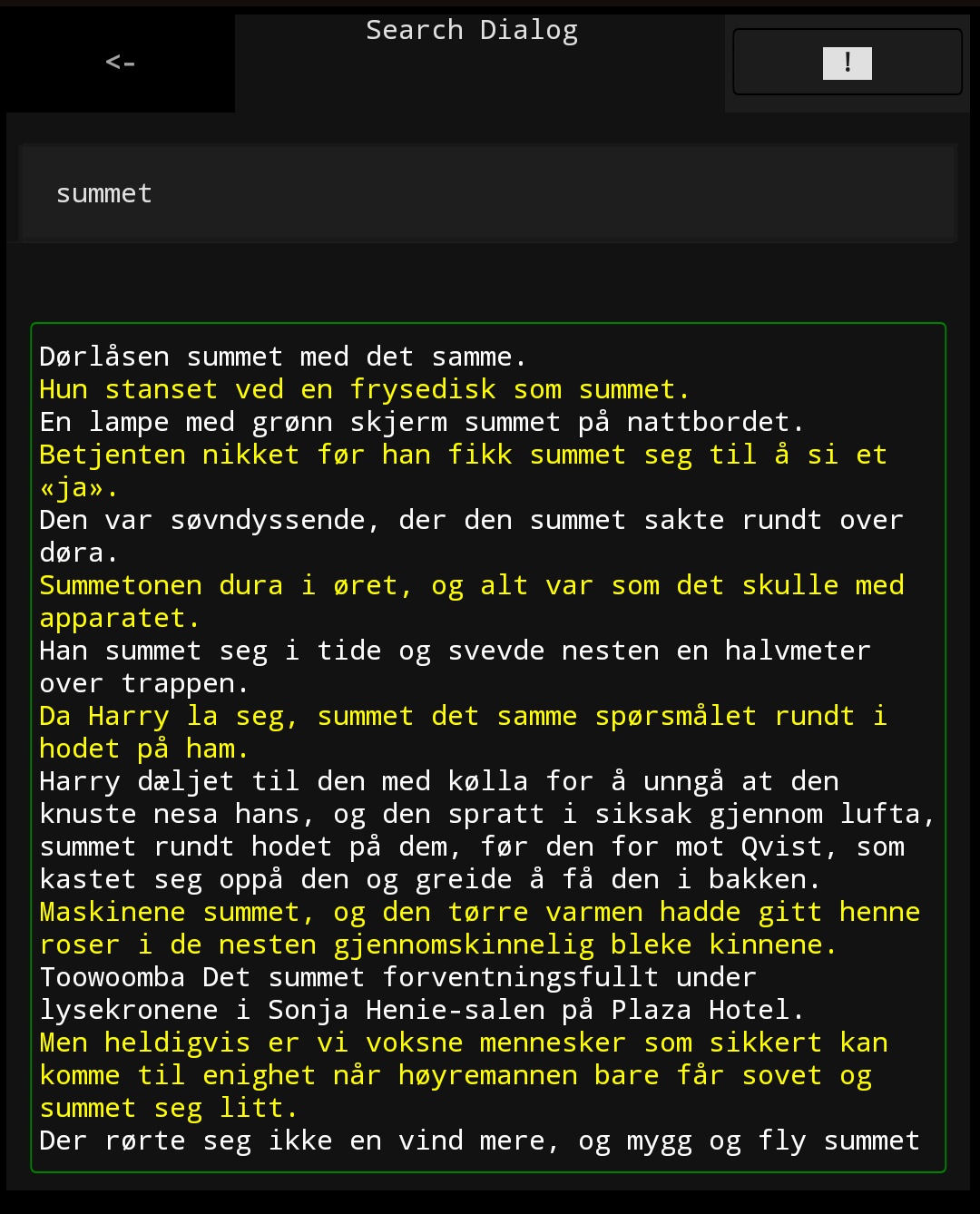The image size is (980, 1214).
Task: Click the "Search Dialog" title
Action: tap(472, 31)
